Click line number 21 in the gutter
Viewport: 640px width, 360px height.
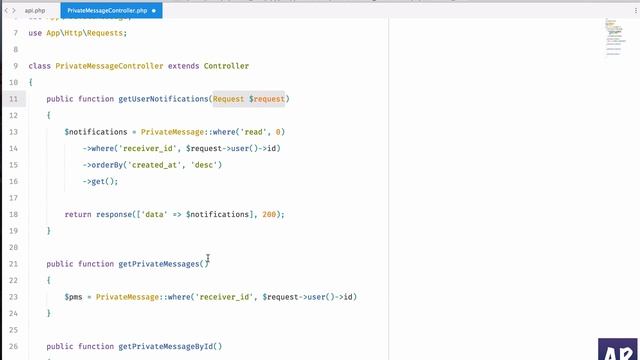(13, 264)
